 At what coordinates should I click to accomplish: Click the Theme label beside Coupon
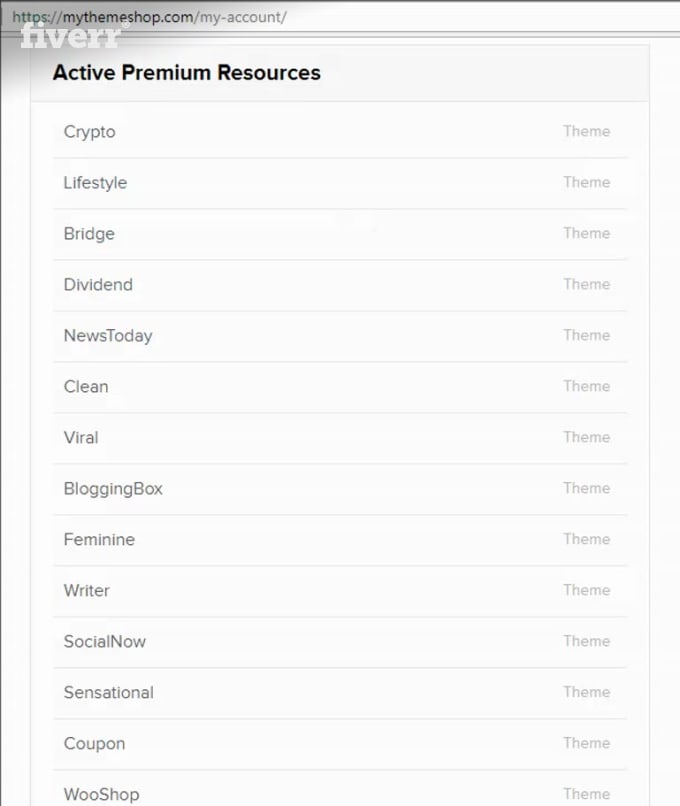586,743
